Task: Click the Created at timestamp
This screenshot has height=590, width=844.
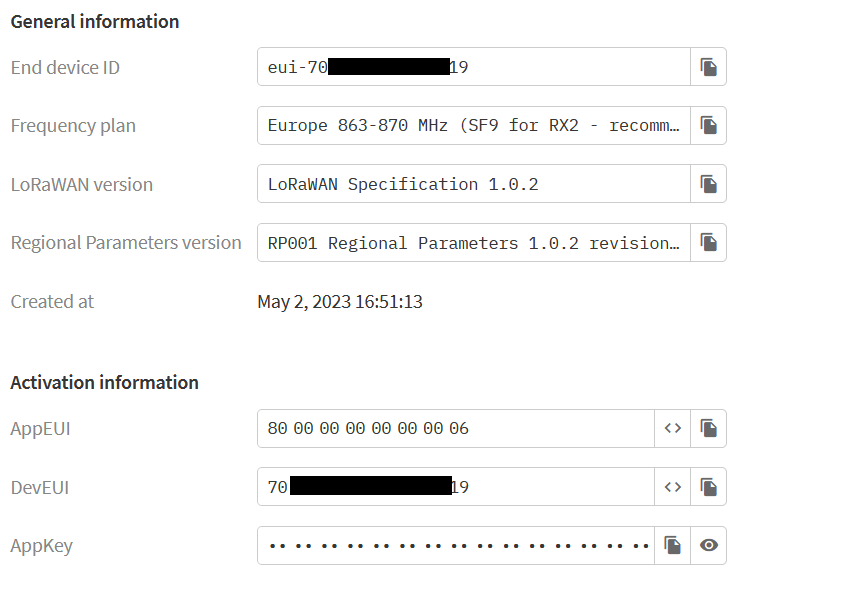Action: tap(340, 301)
